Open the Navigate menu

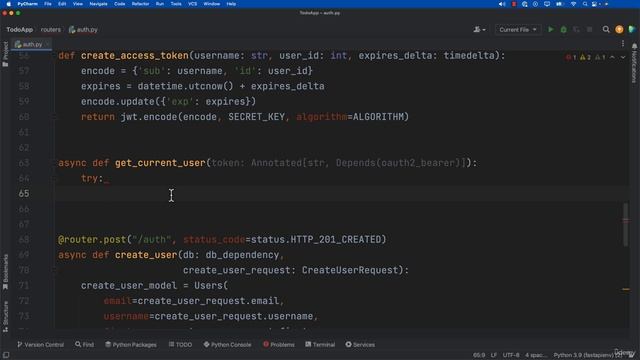(98, 4)
